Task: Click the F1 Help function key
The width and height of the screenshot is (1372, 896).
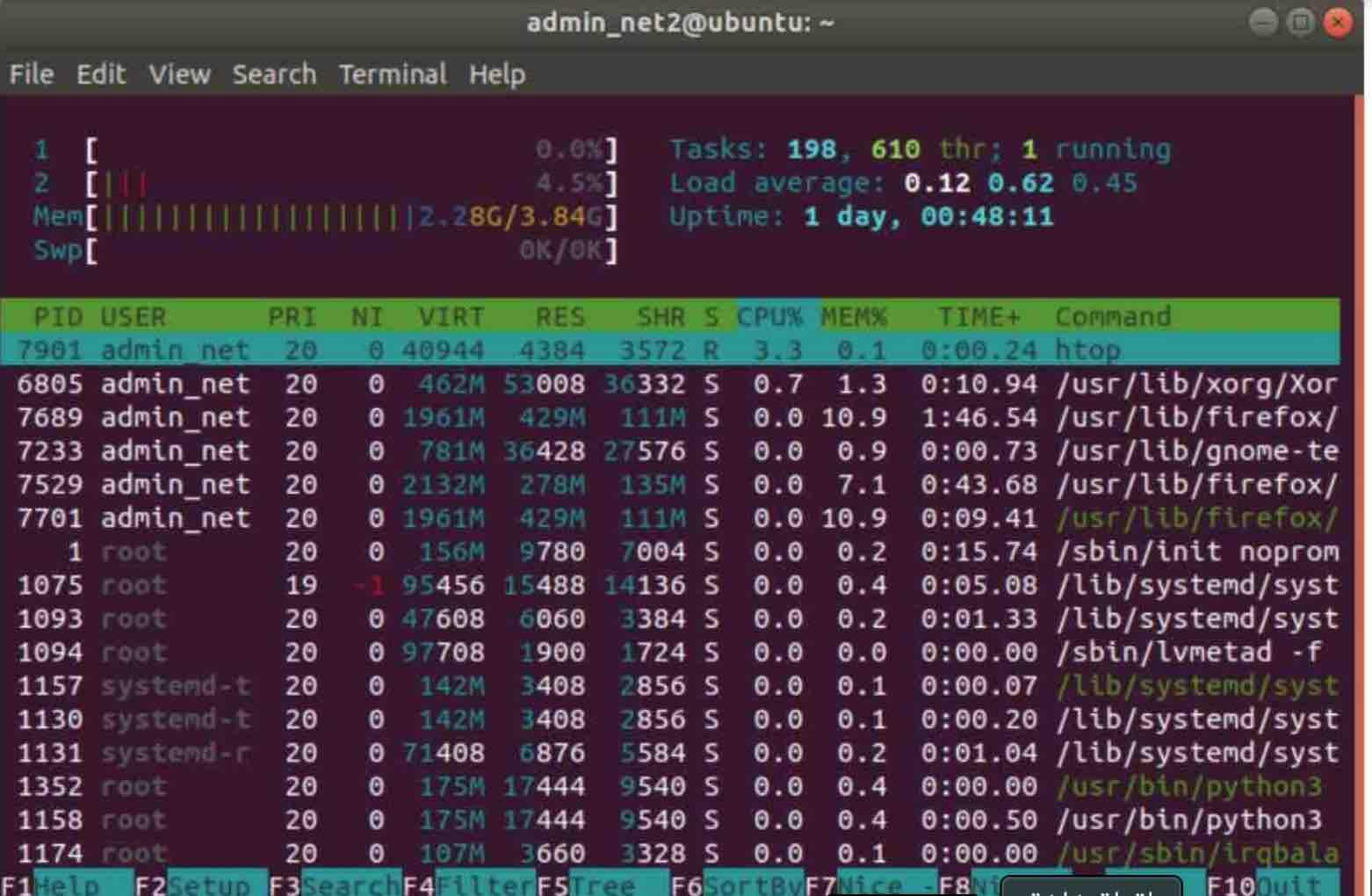Action: (67, 884)
